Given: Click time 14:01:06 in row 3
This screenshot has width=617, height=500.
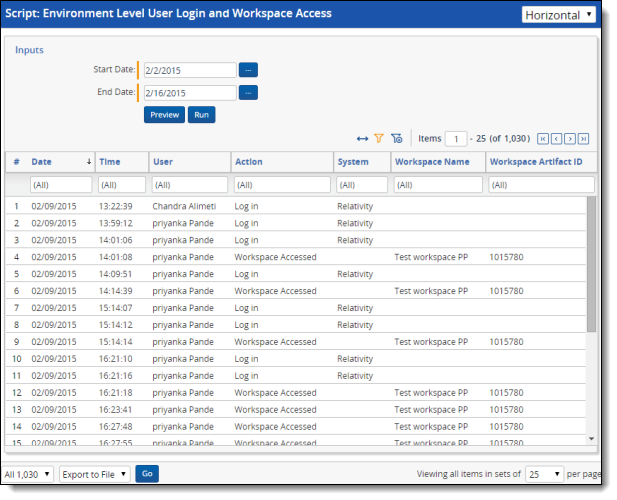Looking at the screenshot, I should point(115,240).
